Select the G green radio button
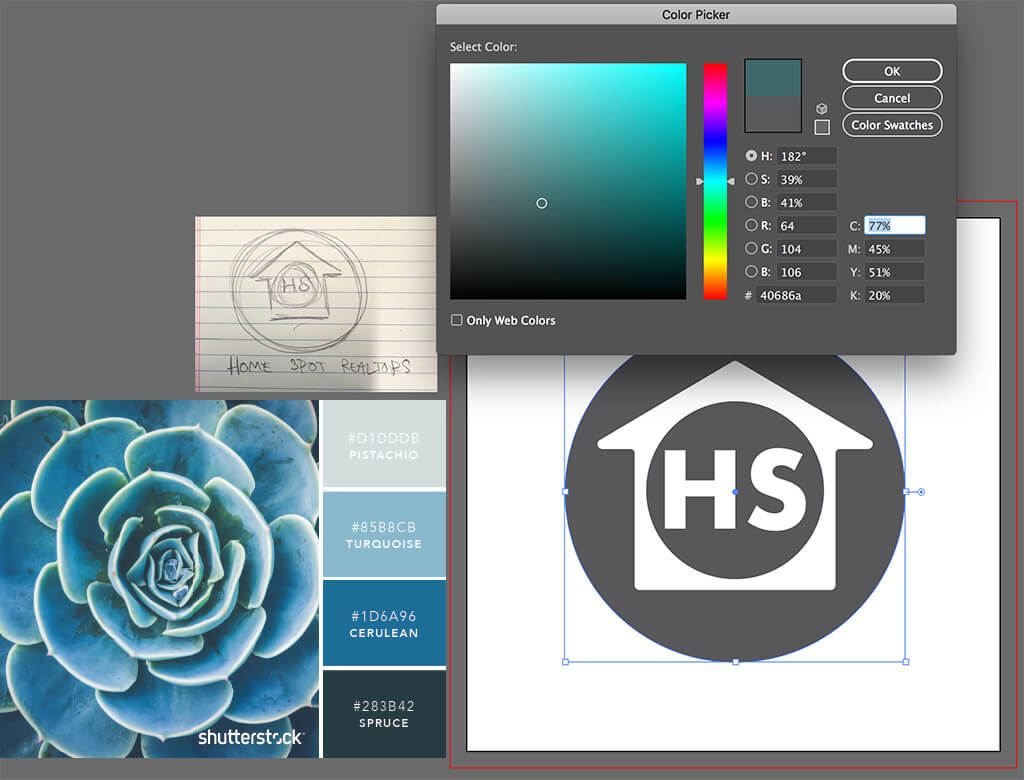Screen dimensions: 1024x780 [x=751, y=248]
